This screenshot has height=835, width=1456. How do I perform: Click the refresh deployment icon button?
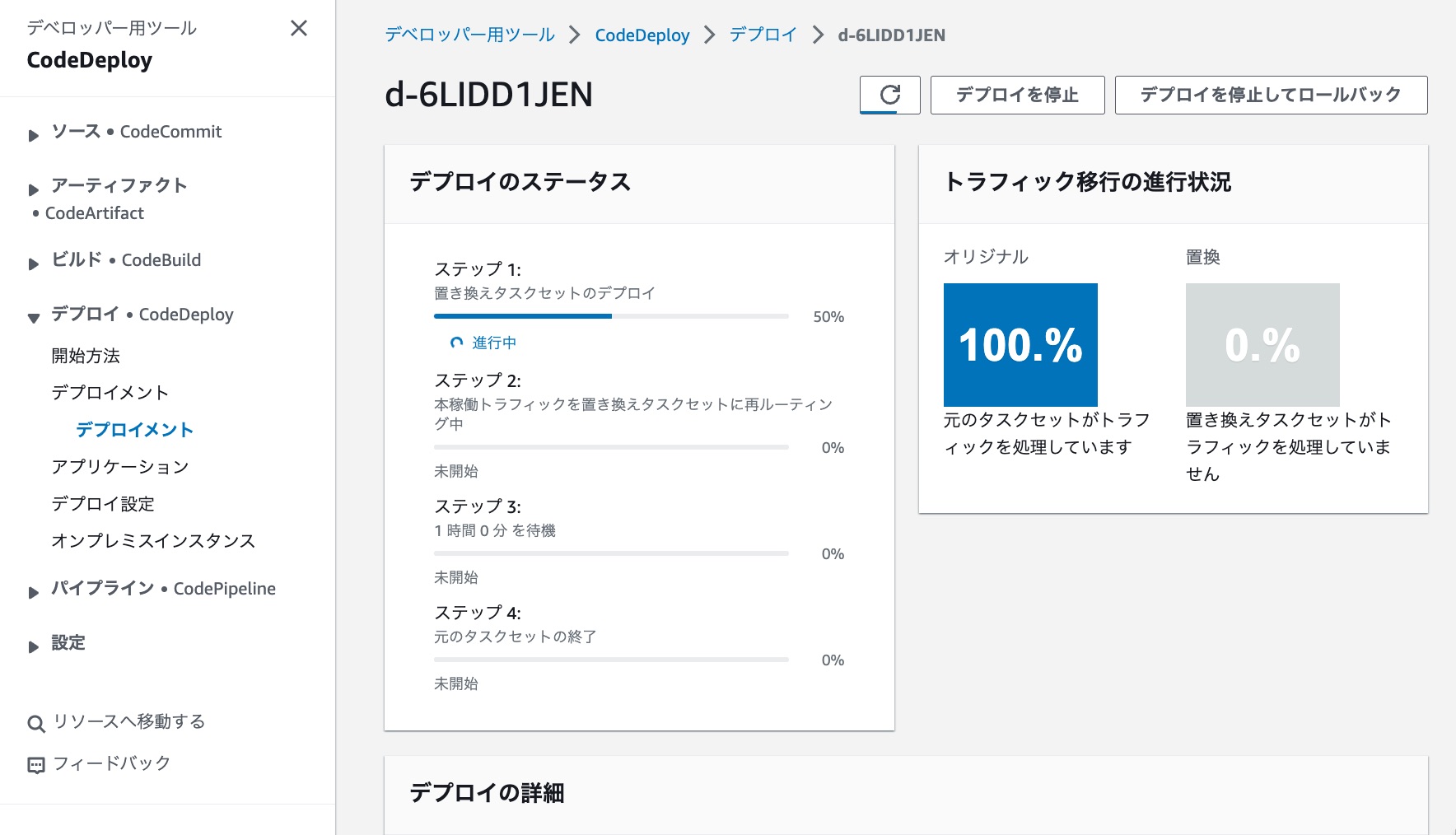[x=889, y=95]
